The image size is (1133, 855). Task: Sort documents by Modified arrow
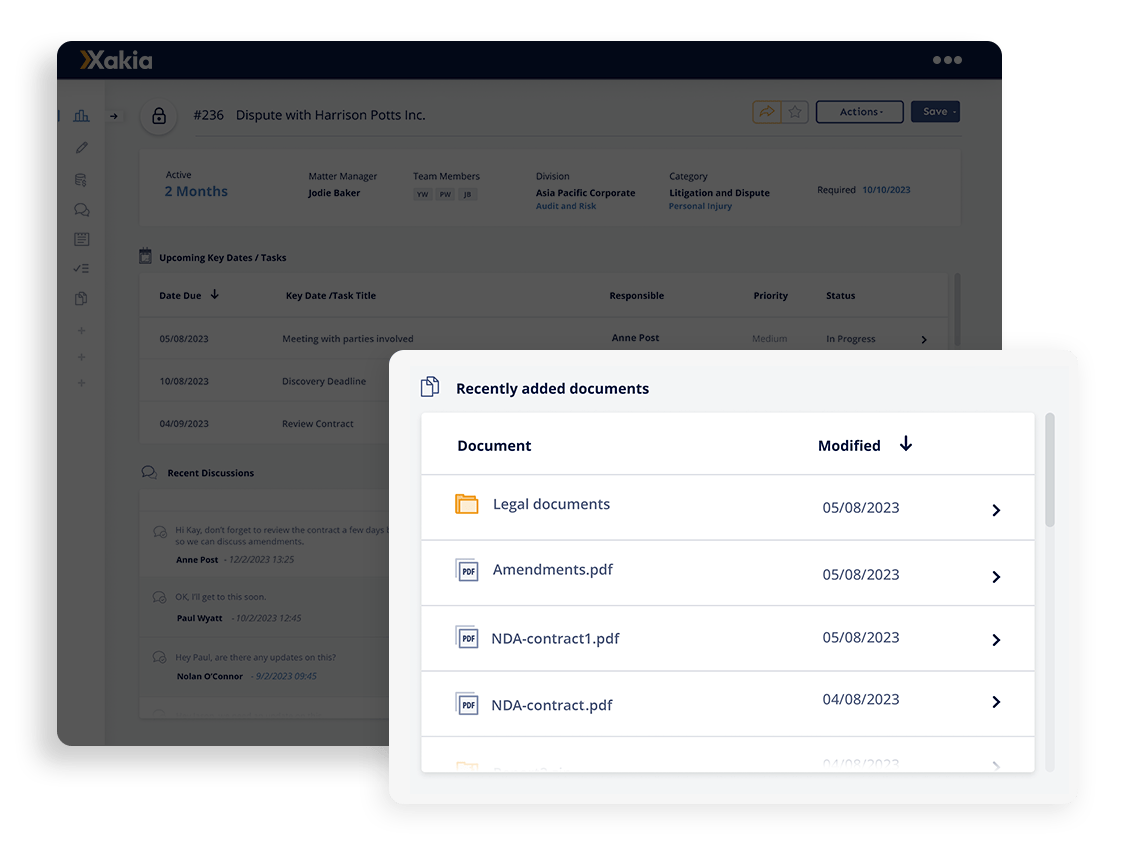point(905,444)
